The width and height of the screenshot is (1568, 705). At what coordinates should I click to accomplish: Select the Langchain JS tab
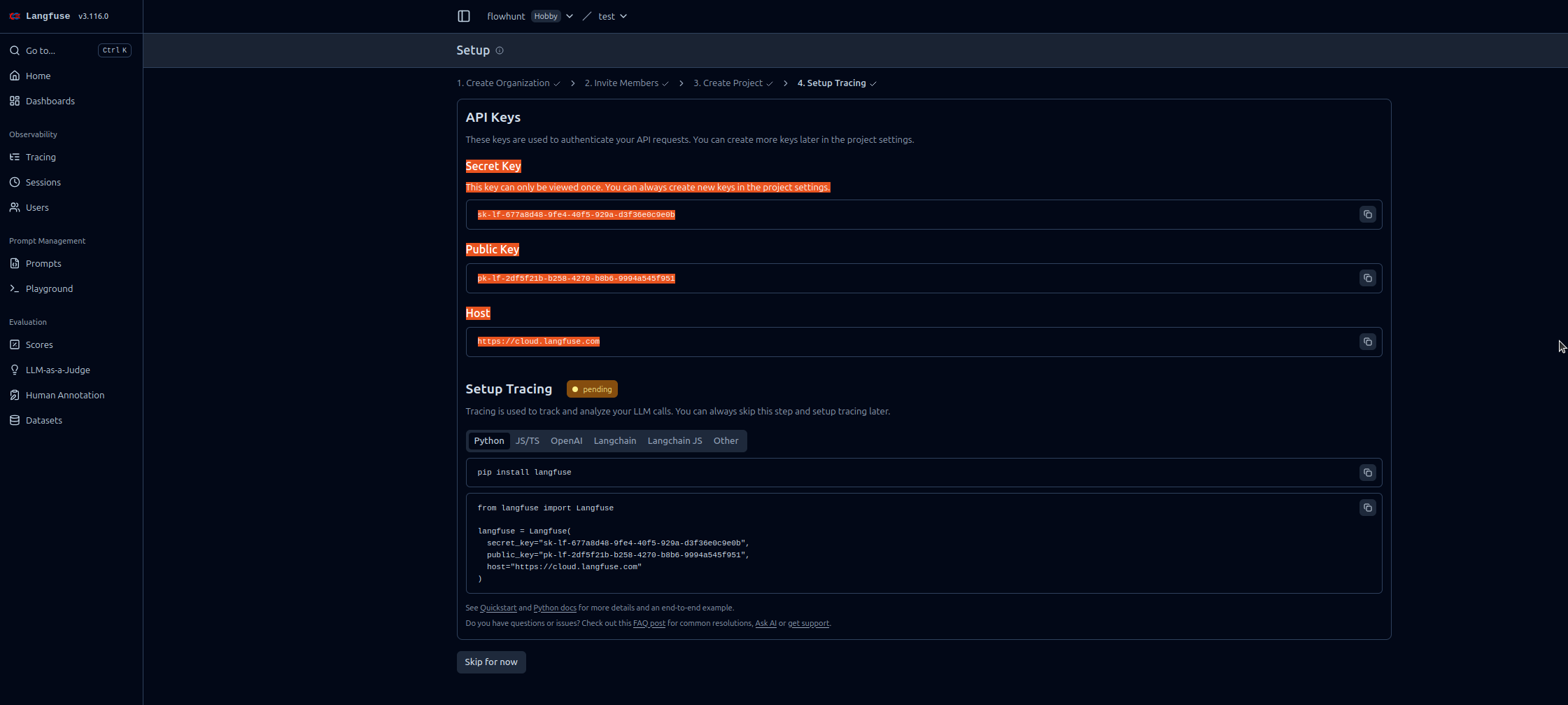[674, 440]
